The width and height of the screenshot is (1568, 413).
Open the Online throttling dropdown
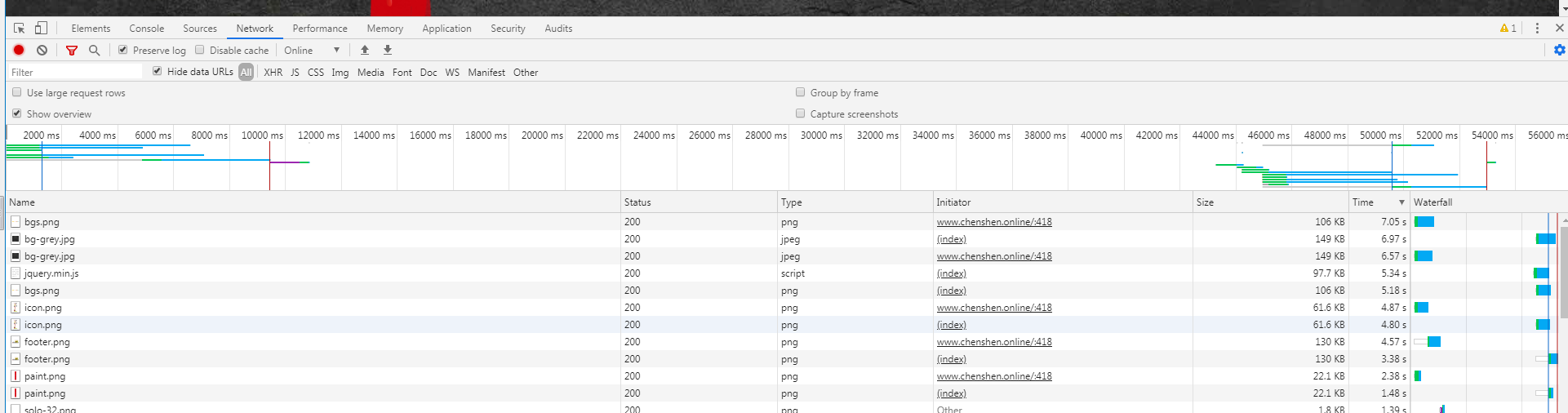pos(312,50)
